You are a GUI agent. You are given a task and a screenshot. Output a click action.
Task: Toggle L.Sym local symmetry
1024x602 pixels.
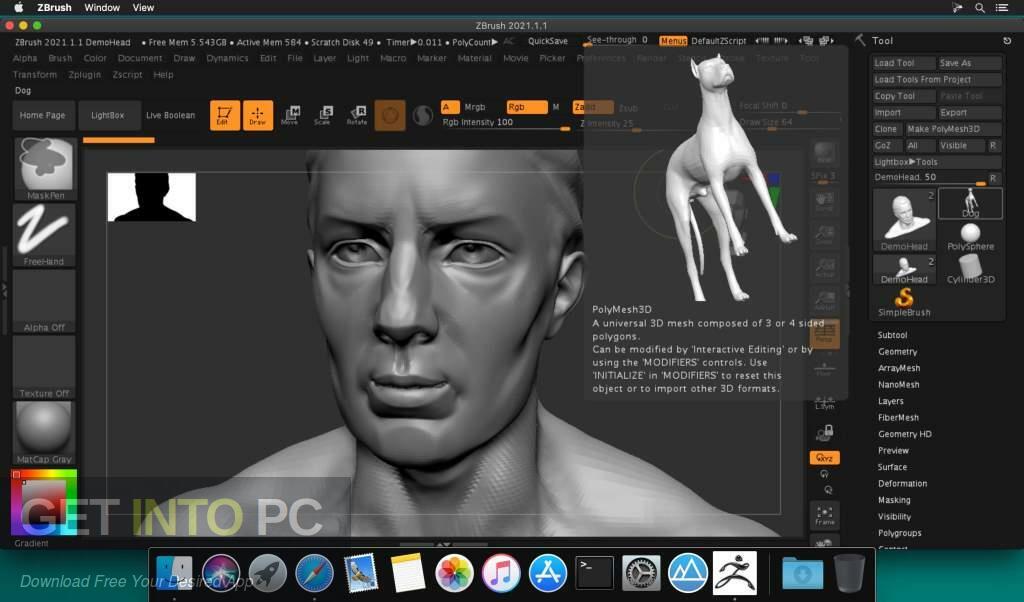pos(824,402)
